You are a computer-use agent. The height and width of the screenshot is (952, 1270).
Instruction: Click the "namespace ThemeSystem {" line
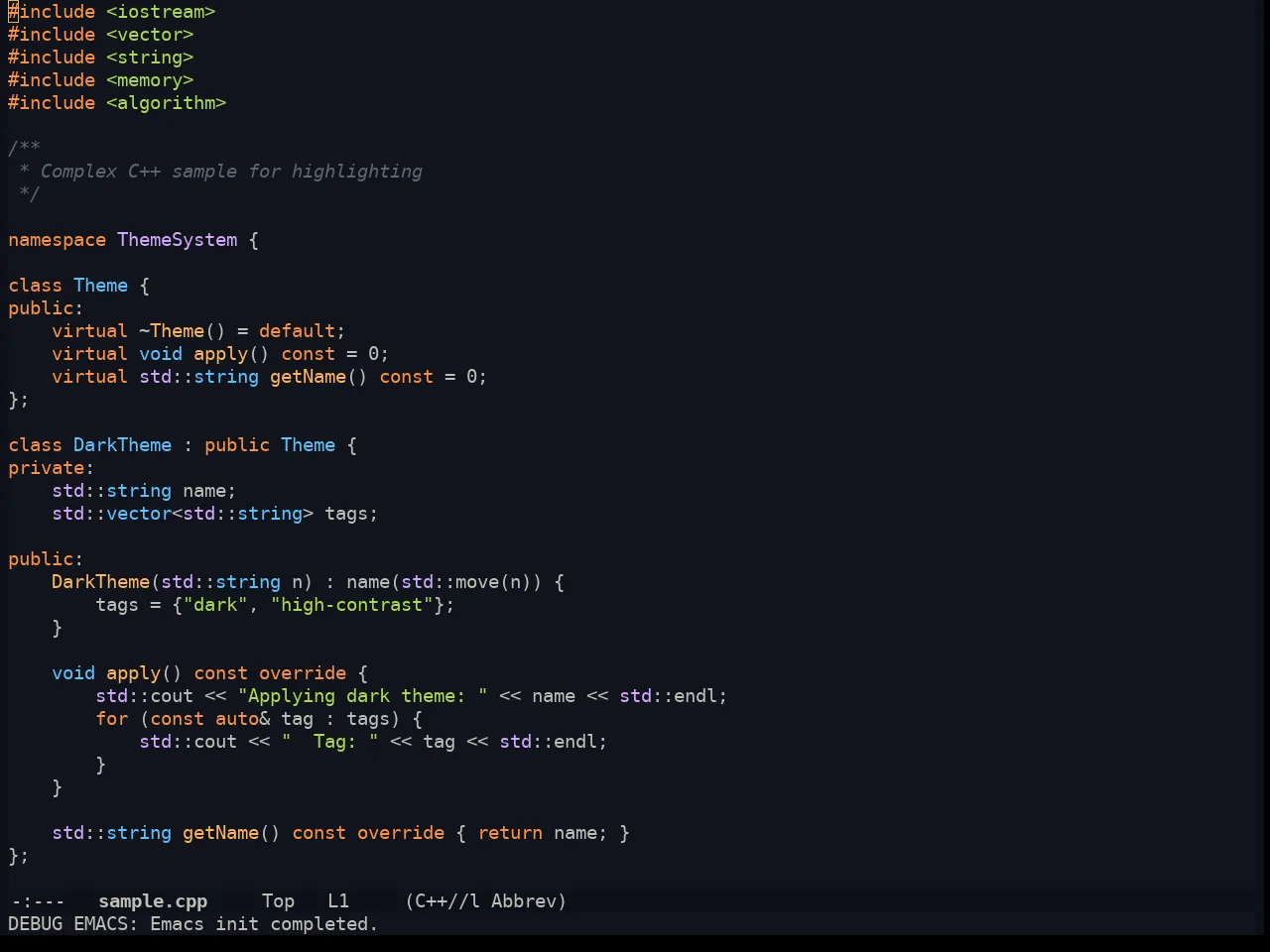134,240
